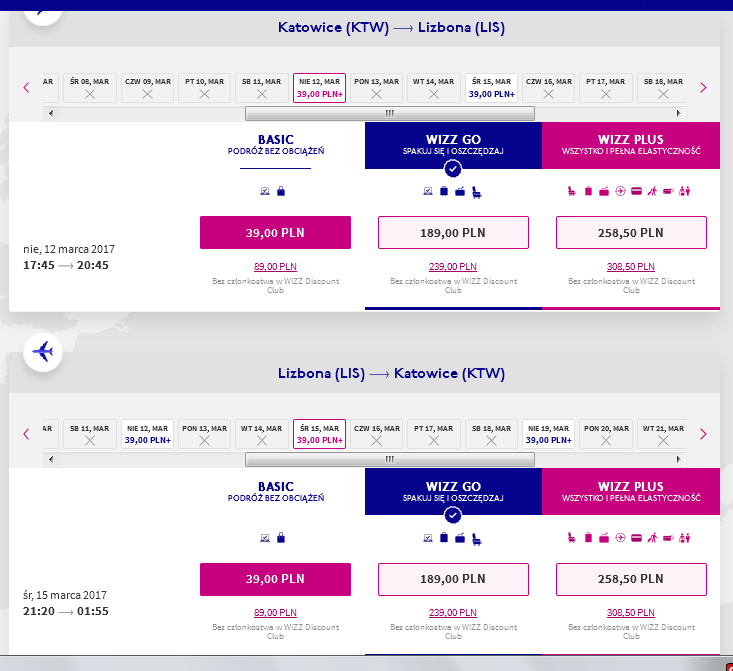Click suitcase icon under outbound WIZZ PLUS
The width and height of the screenshot is (733, 671).
coord(589,191)
